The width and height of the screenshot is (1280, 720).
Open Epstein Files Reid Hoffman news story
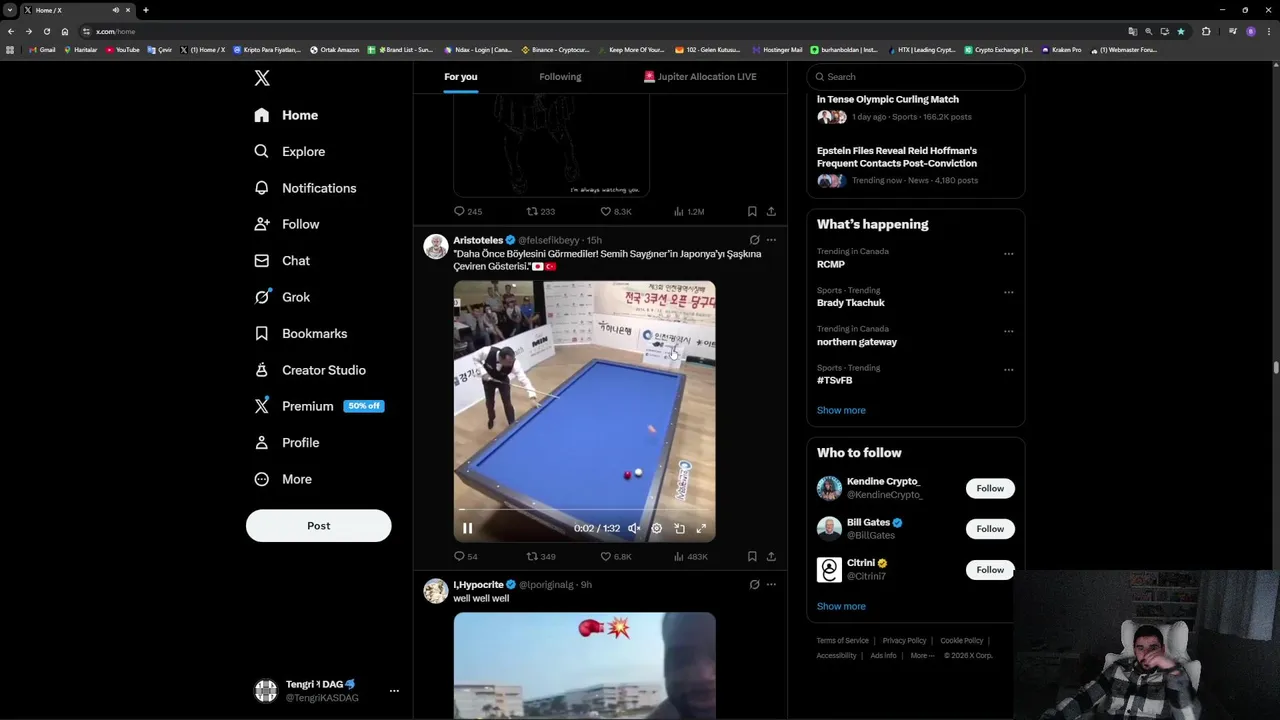click(x=897, y=157)
